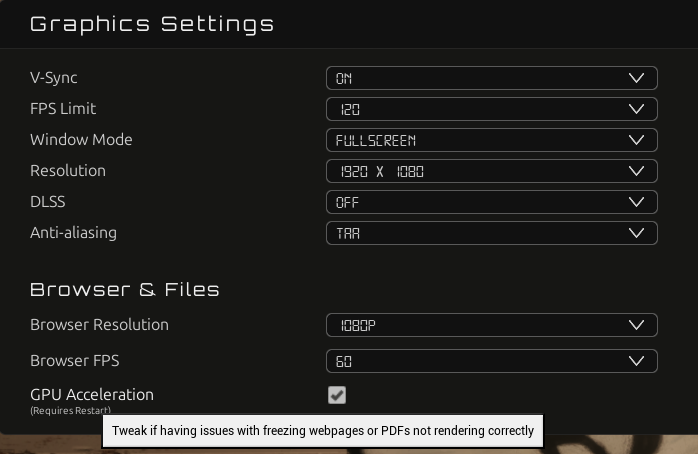The height and width of the screenshot is (454, 698).
Task: Click the V-Sync setting label
Action: click(53, 78)
